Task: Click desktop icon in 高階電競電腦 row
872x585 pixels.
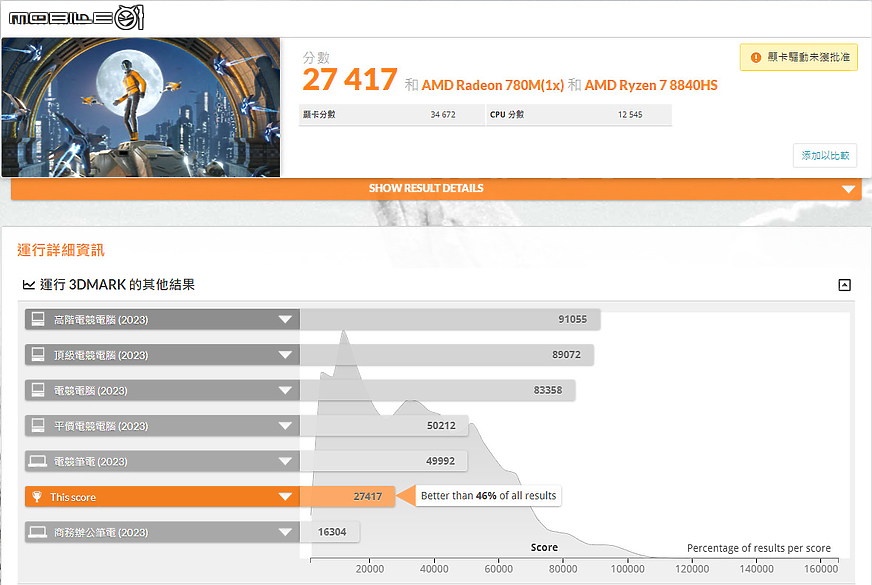Action: 38,319
